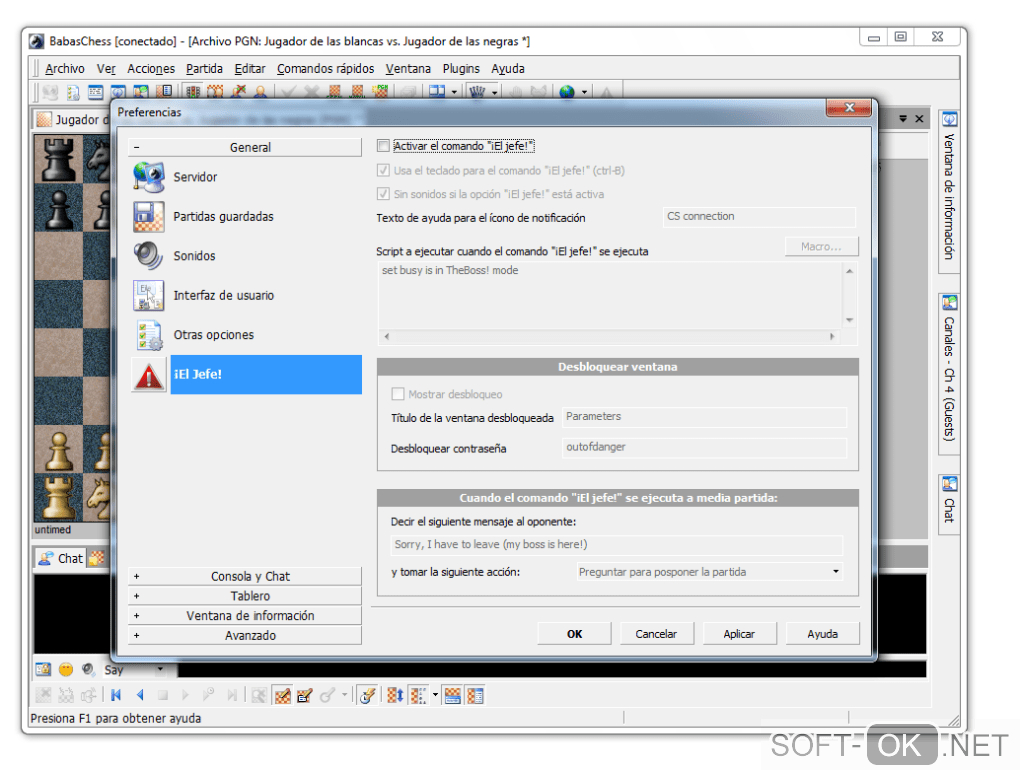
Task: Click the Cancelar button
Action: click(x=656, y=633)
